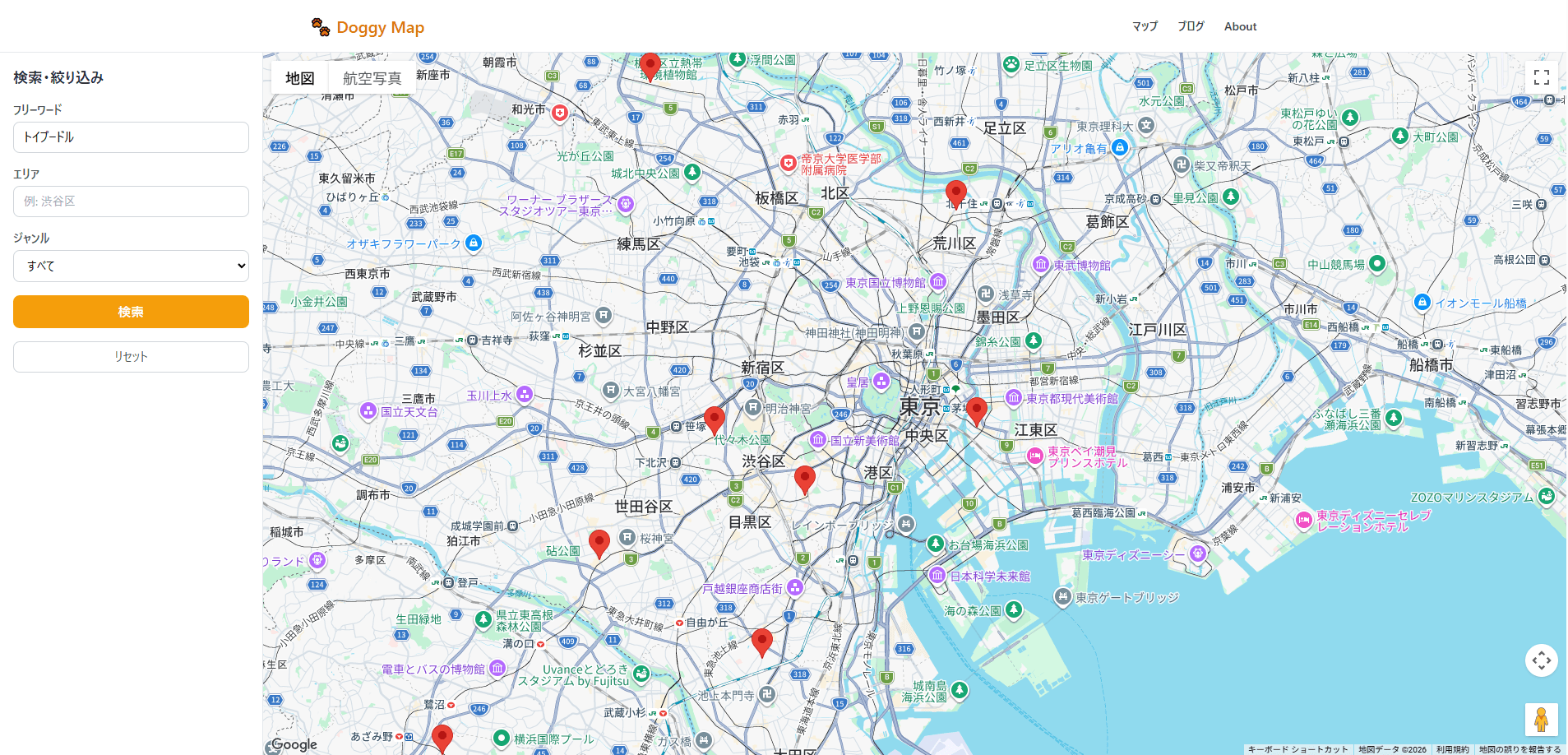Click the 東京ゲートブリッジ bridge icon
The image size is (1568, 755).
pyautogui.click(x=1063, y=596)
